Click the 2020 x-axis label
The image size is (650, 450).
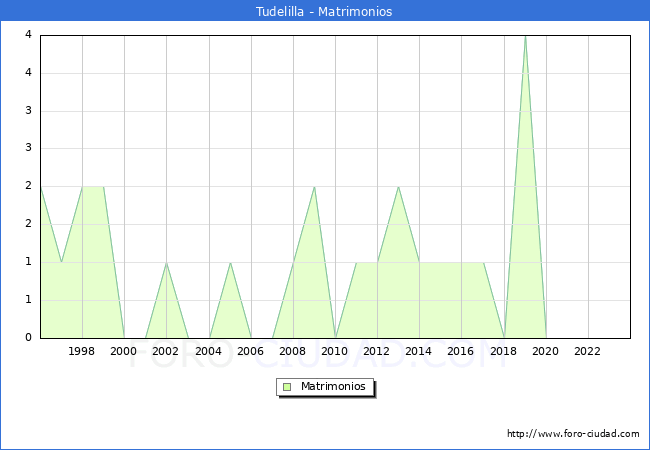tap(546, 351)
